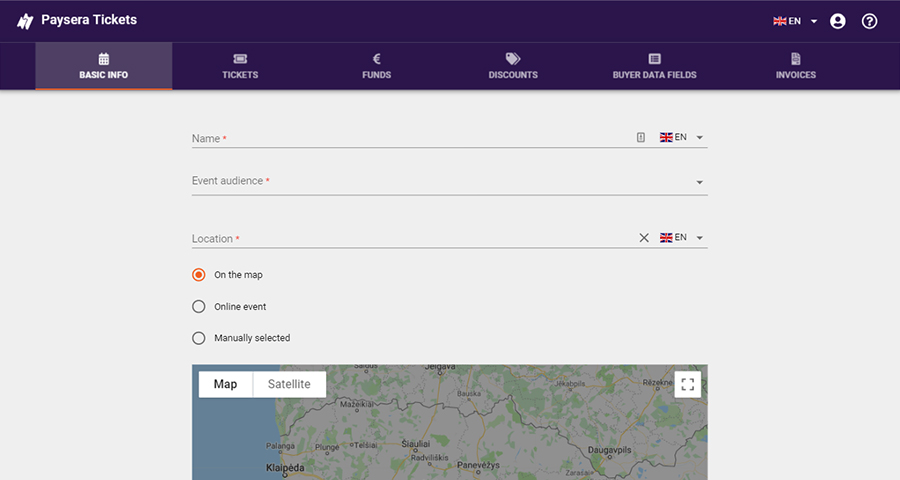Clear the Location field with X icon

tap(644, 238)
